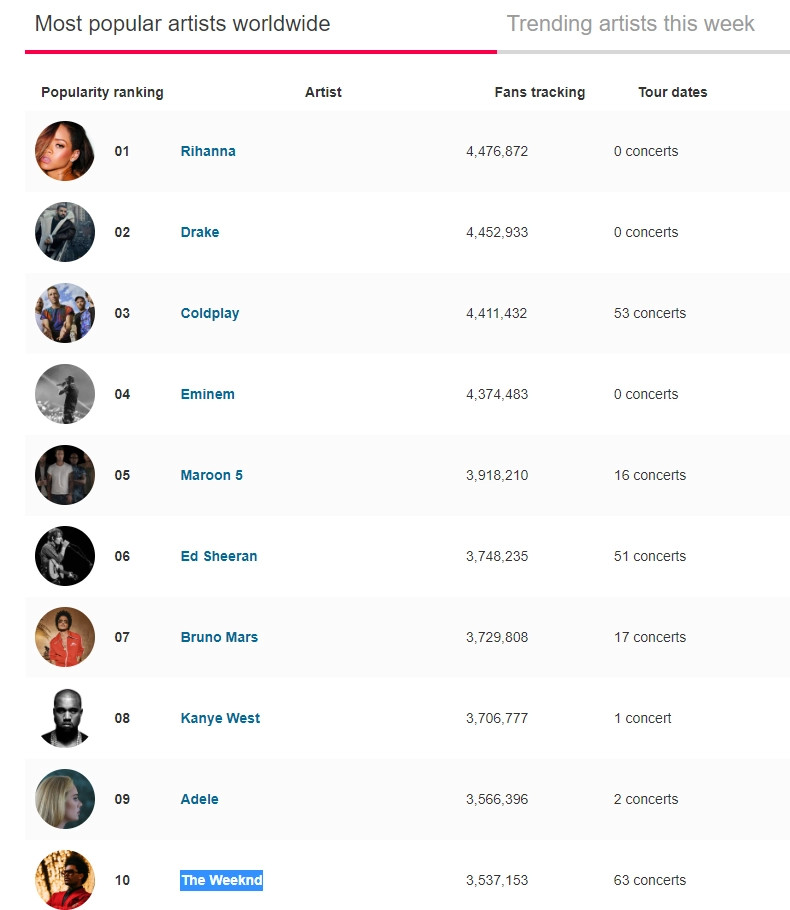Open the Ed Sheeran artist page link
The height and width of the screenshot is (910, 790).
[x=219, y=556]
